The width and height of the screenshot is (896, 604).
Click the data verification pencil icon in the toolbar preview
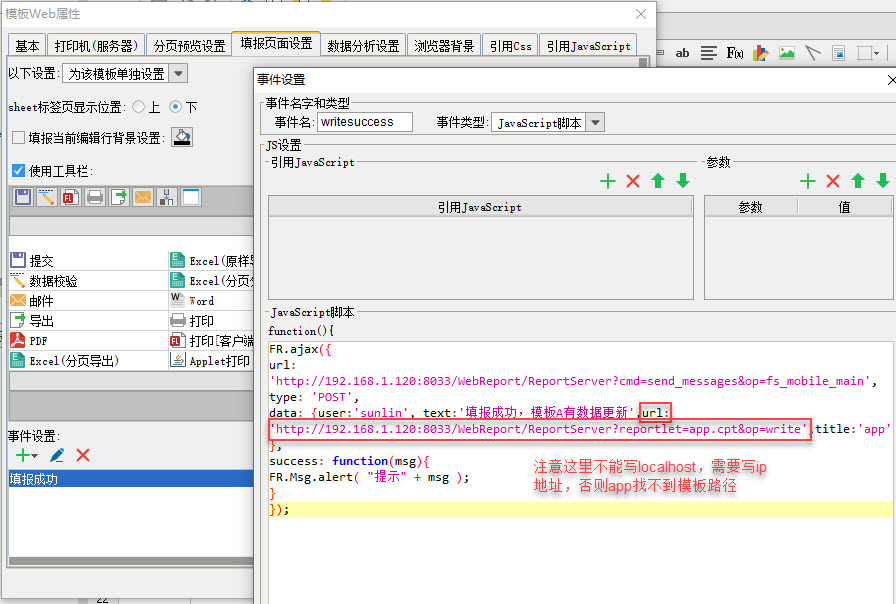click(47, 197)
